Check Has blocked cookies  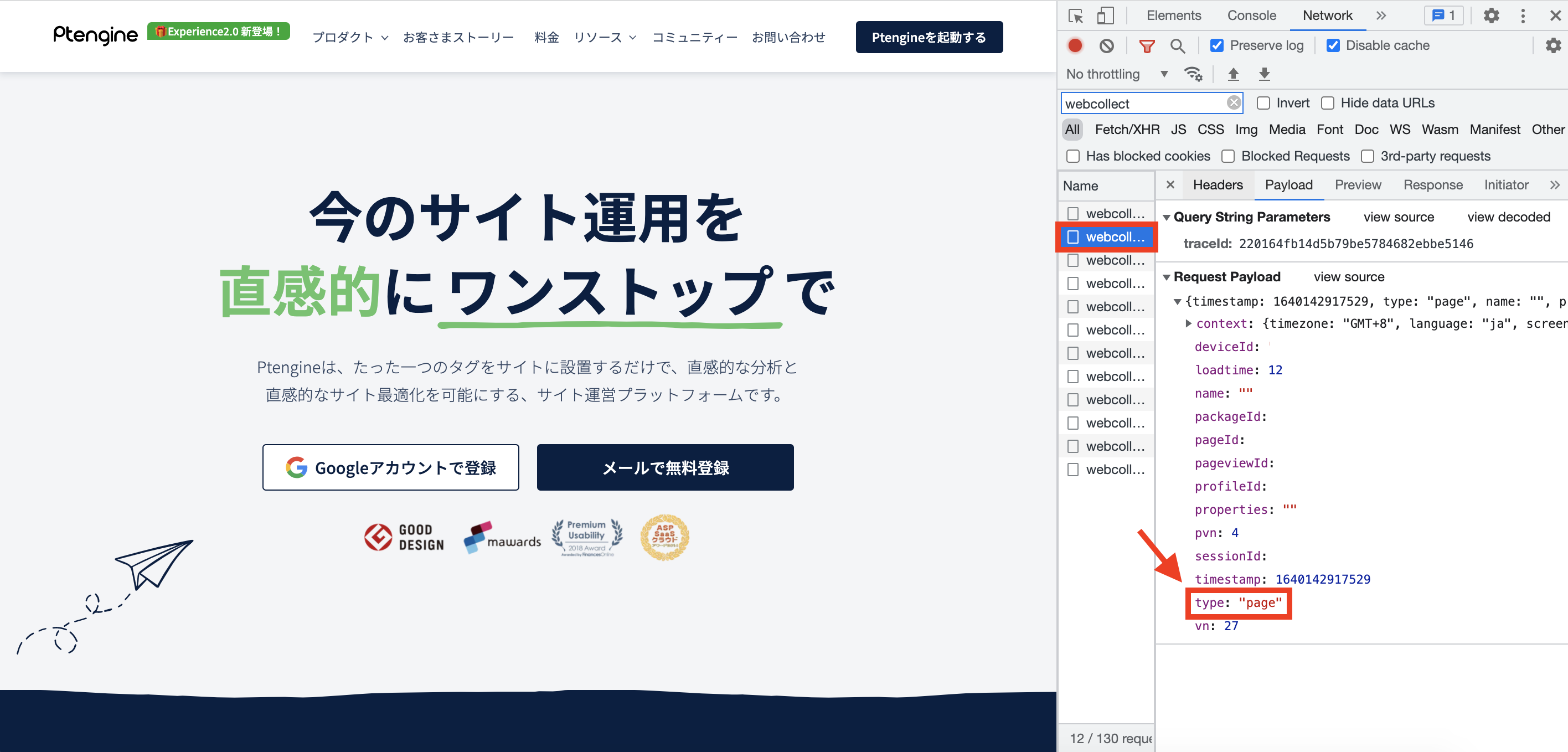1073,157
